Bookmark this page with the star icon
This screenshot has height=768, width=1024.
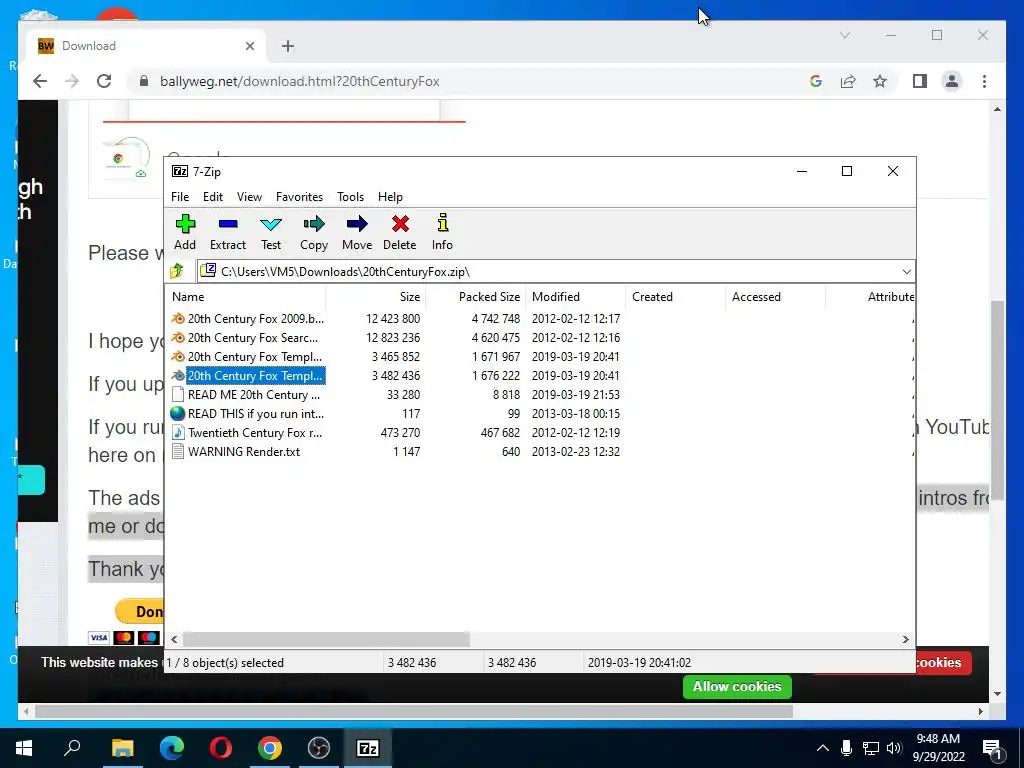click(880, 81)
